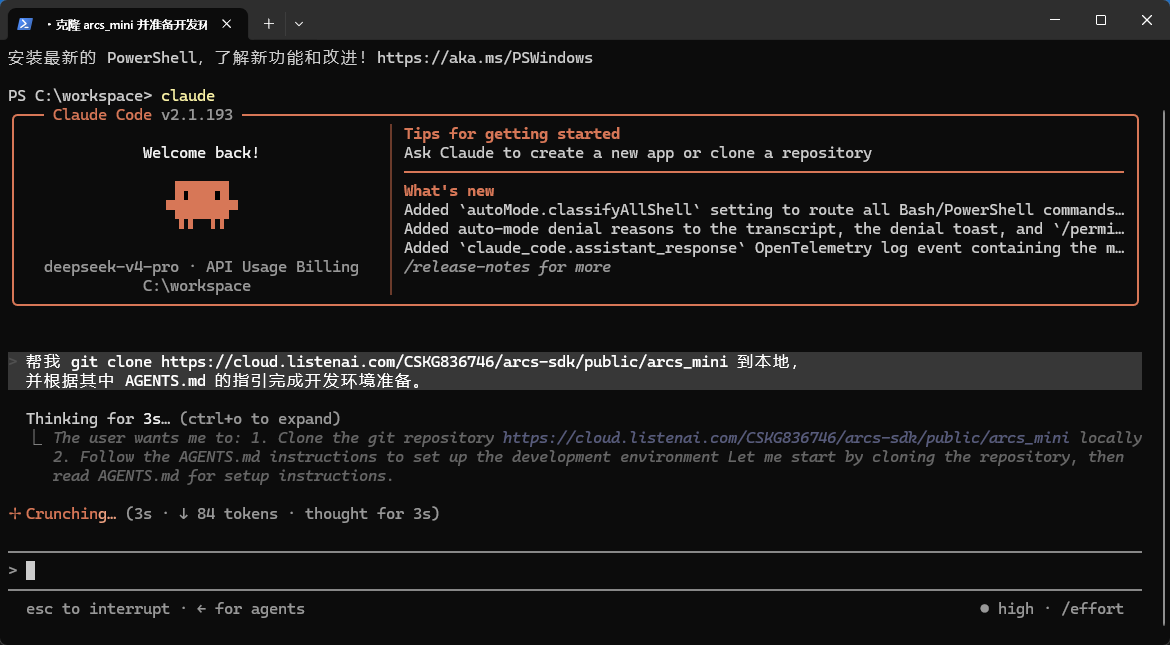1170x645 pixels.
Task: Click the "↓ 84 tokens" counter
Action: [x=228, y=514]
